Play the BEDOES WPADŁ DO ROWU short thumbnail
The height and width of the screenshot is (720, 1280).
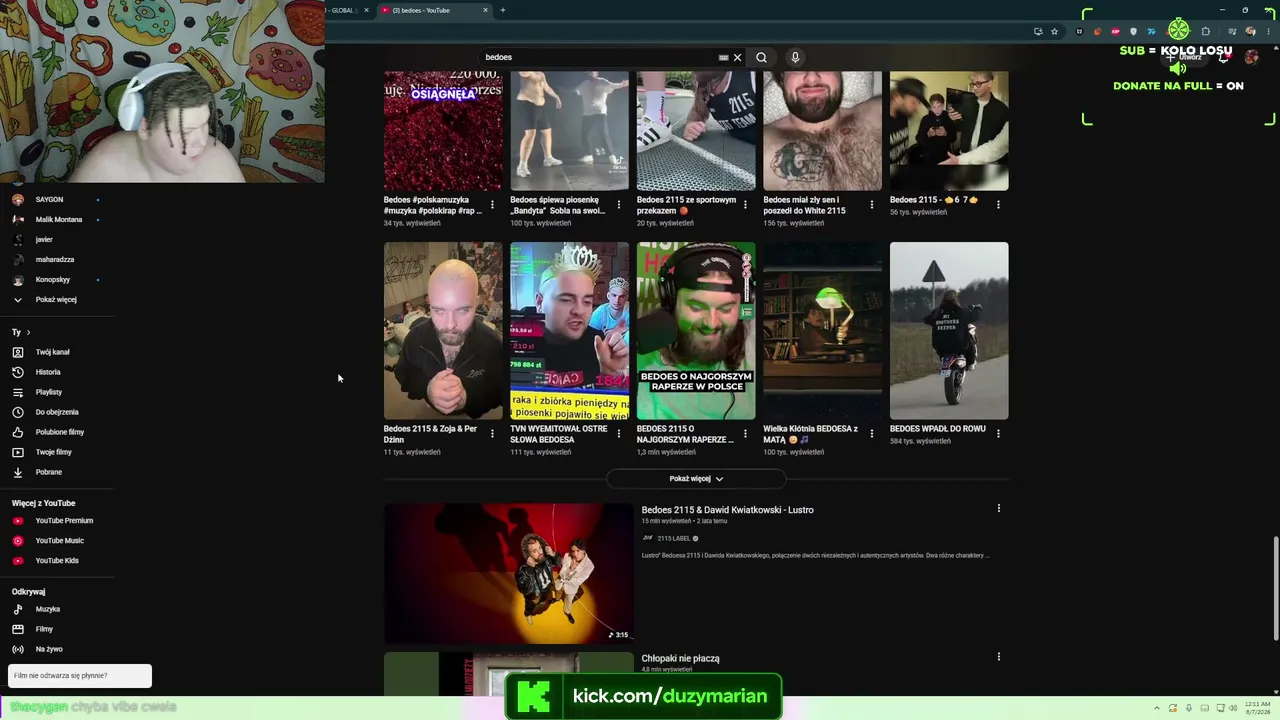pyautogui.click(x=949, y=330)
